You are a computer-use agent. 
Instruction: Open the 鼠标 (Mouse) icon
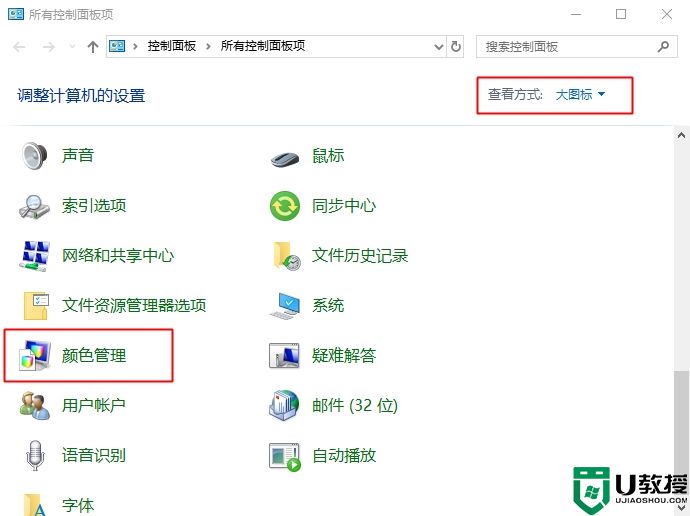coord(285,156)
